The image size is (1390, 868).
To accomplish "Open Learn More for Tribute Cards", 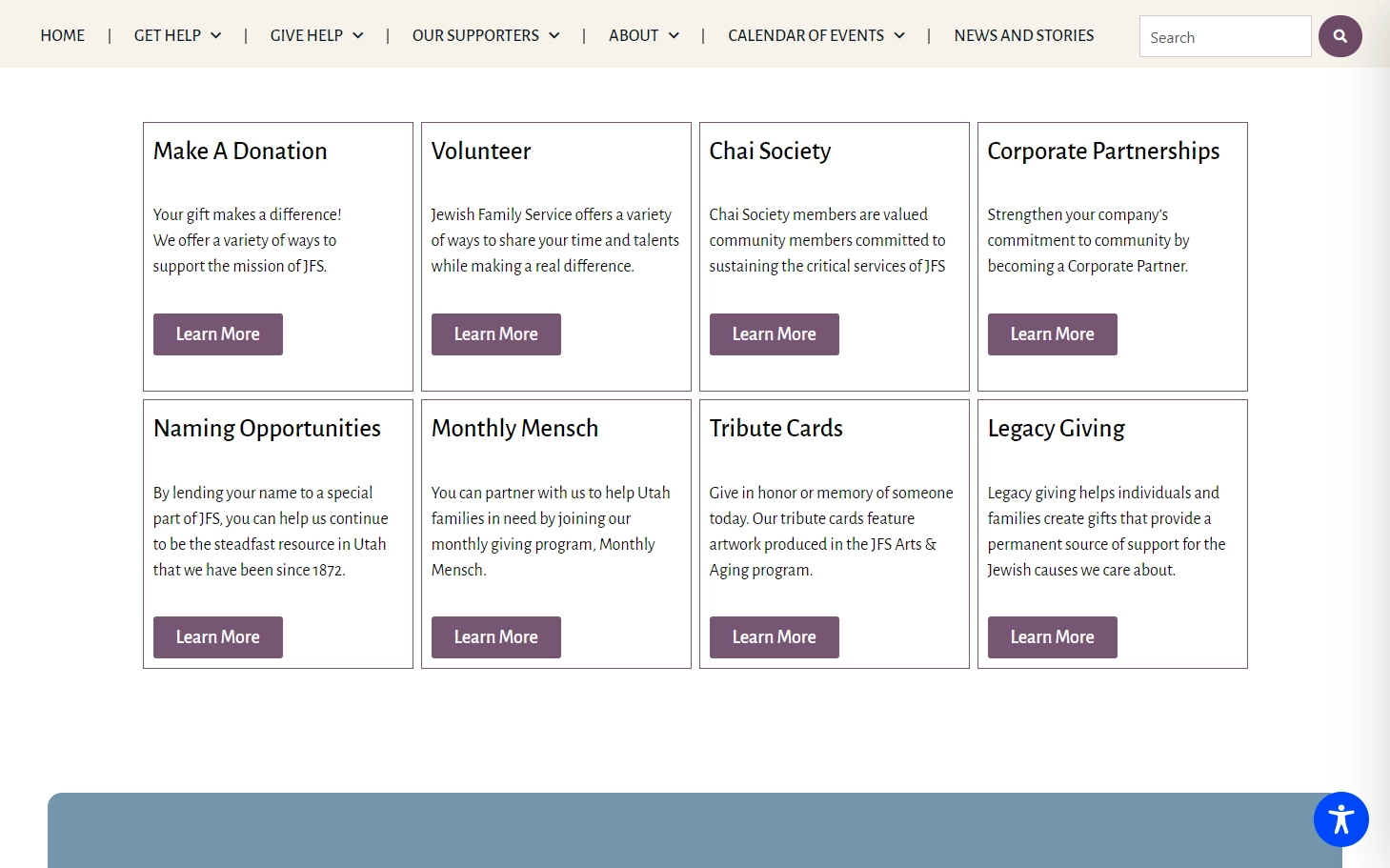I will [x=775, y=637].
